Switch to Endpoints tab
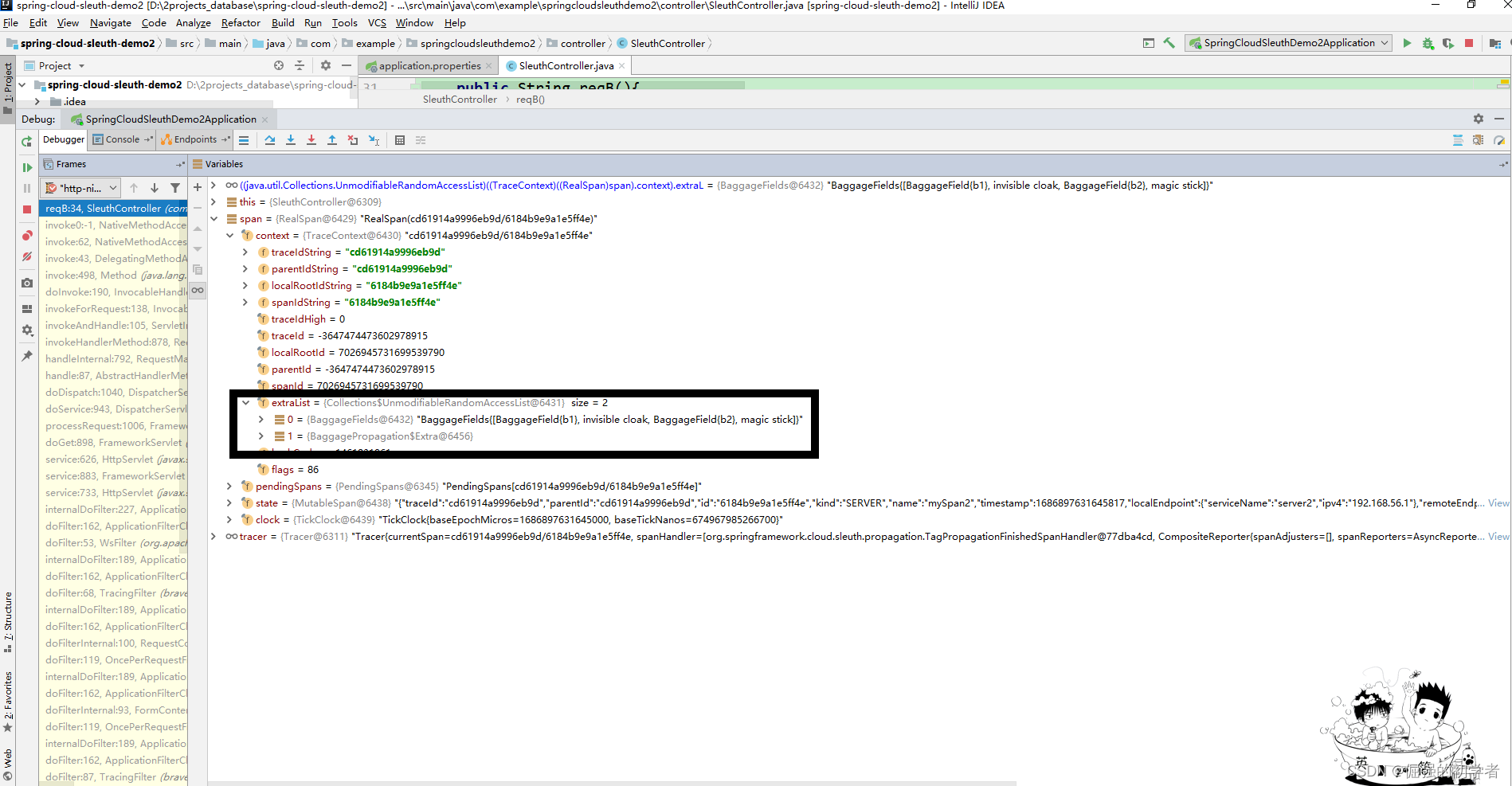This screenshot has height=786, width=1512. coord(195,139)
